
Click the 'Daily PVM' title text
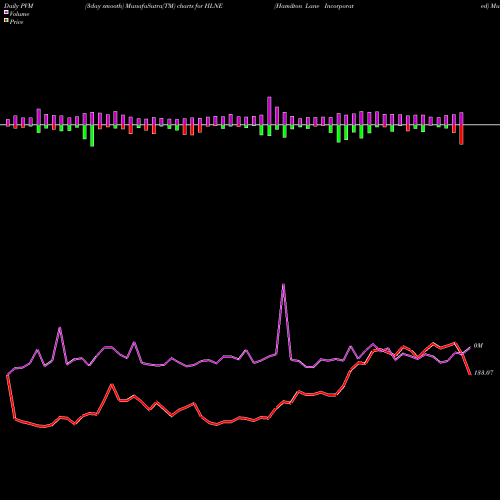click(x=19, y=6)
